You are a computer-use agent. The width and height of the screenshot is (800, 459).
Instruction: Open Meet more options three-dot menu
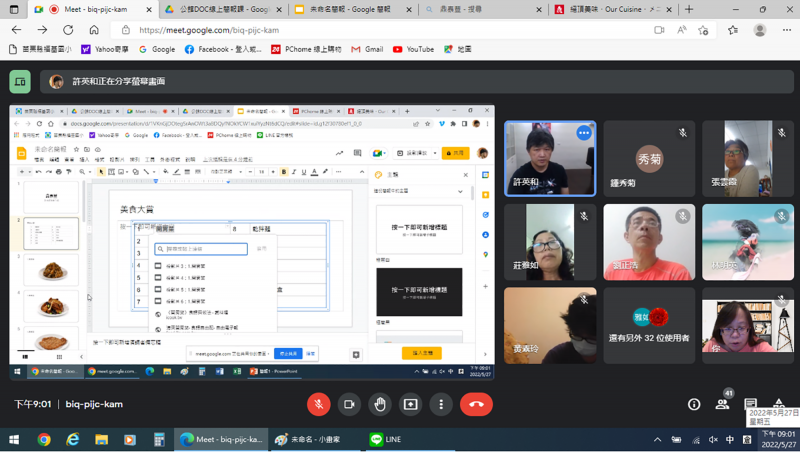click(441, 404)
